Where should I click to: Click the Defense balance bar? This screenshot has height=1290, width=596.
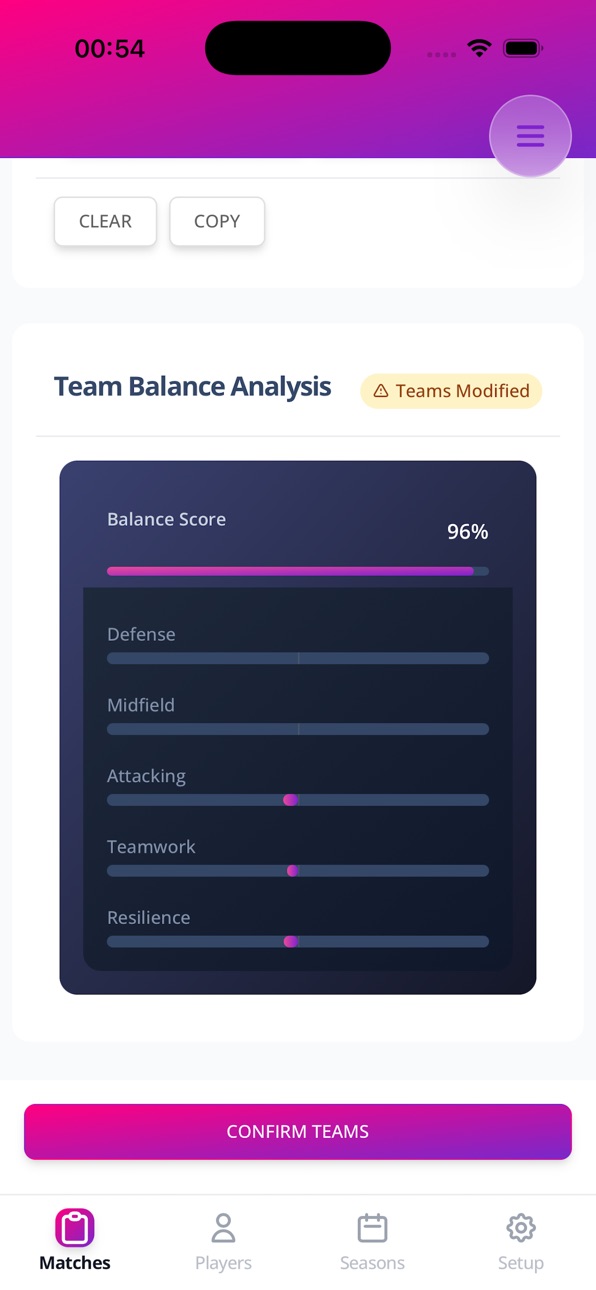(x=298, y=658)
